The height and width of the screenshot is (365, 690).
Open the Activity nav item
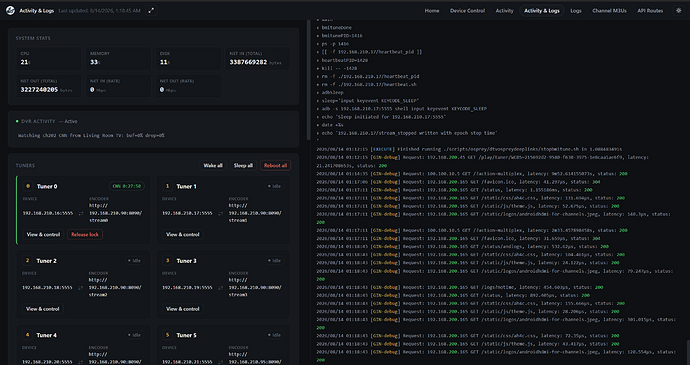click(x=504, y=11)
